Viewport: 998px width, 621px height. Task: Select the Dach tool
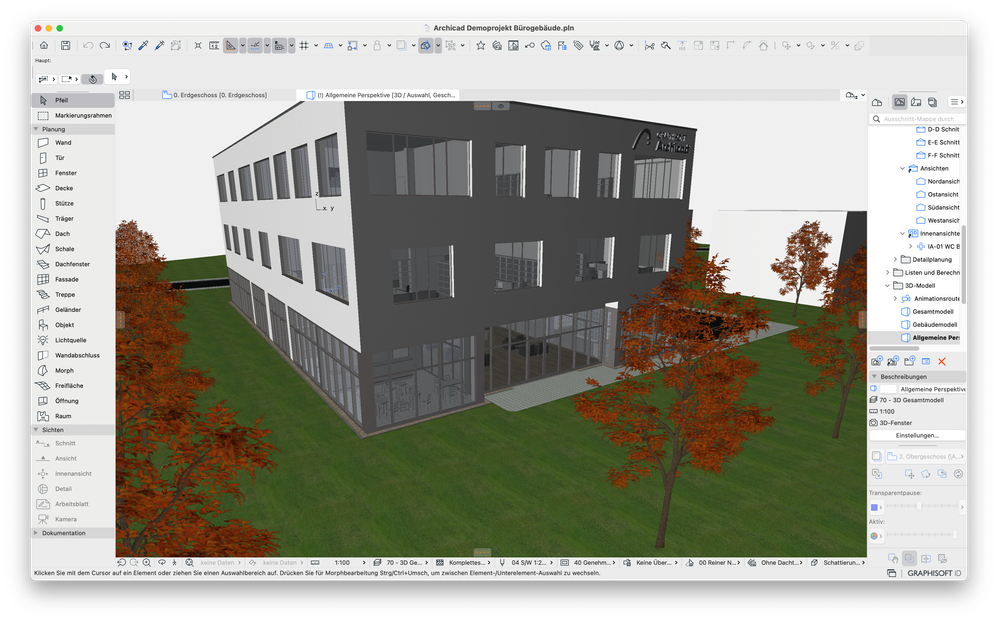(73, 234)
